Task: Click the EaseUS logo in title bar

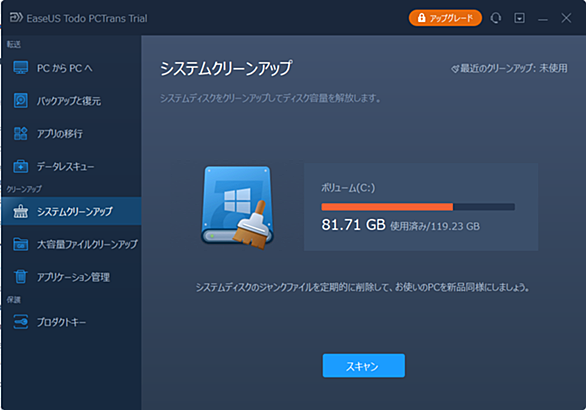Action: click(x=16, y=18)
